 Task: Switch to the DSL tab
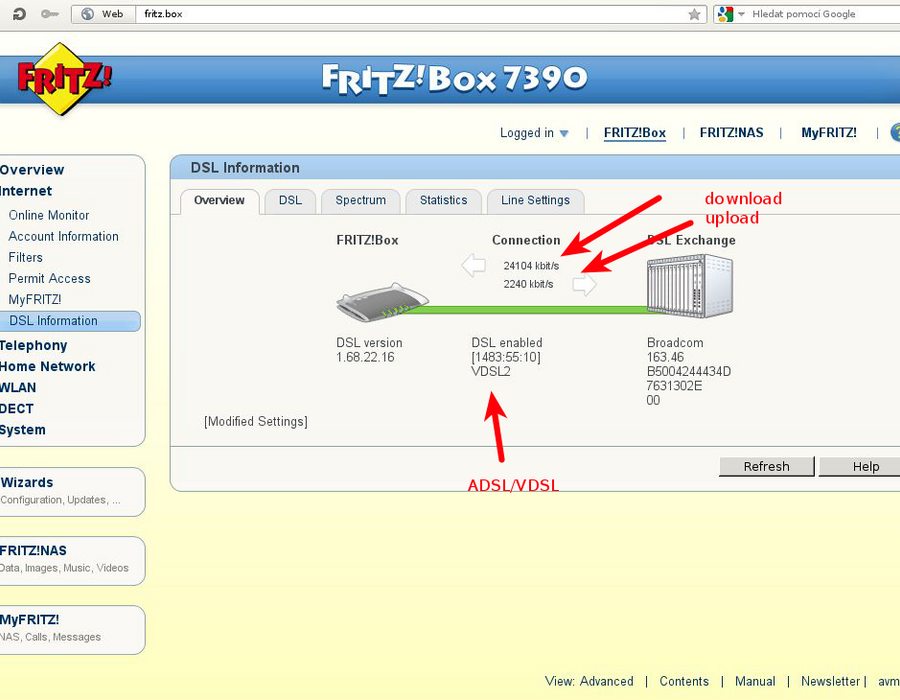point(290,200)
